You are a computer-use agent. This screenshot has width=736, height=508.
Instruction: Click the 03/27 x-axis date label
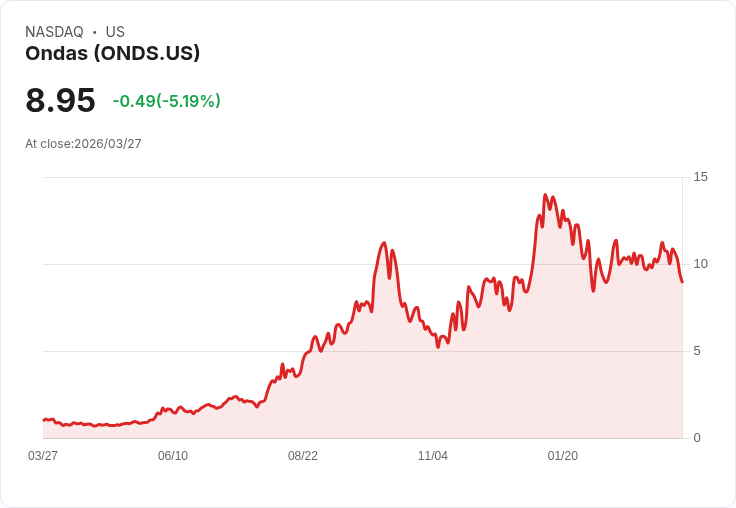pyautogui.click(x=43, y=456)
